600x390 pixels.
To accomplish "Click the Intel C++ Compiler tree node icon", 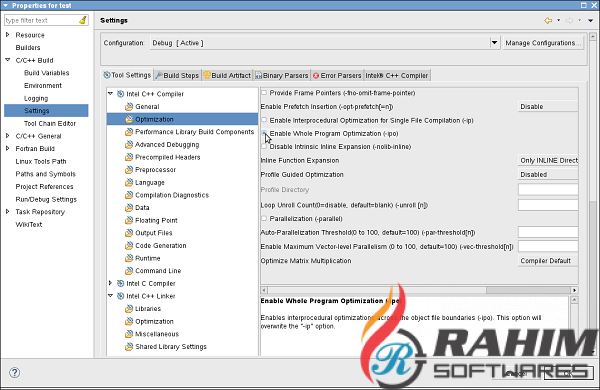I will tap(121, 94).
